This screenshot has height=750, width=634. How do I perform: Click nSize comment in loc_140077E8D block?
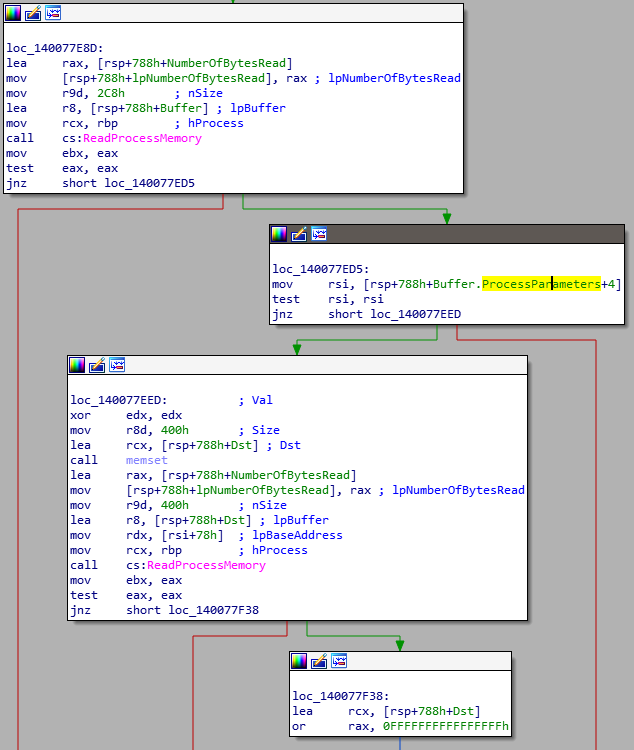205,93
